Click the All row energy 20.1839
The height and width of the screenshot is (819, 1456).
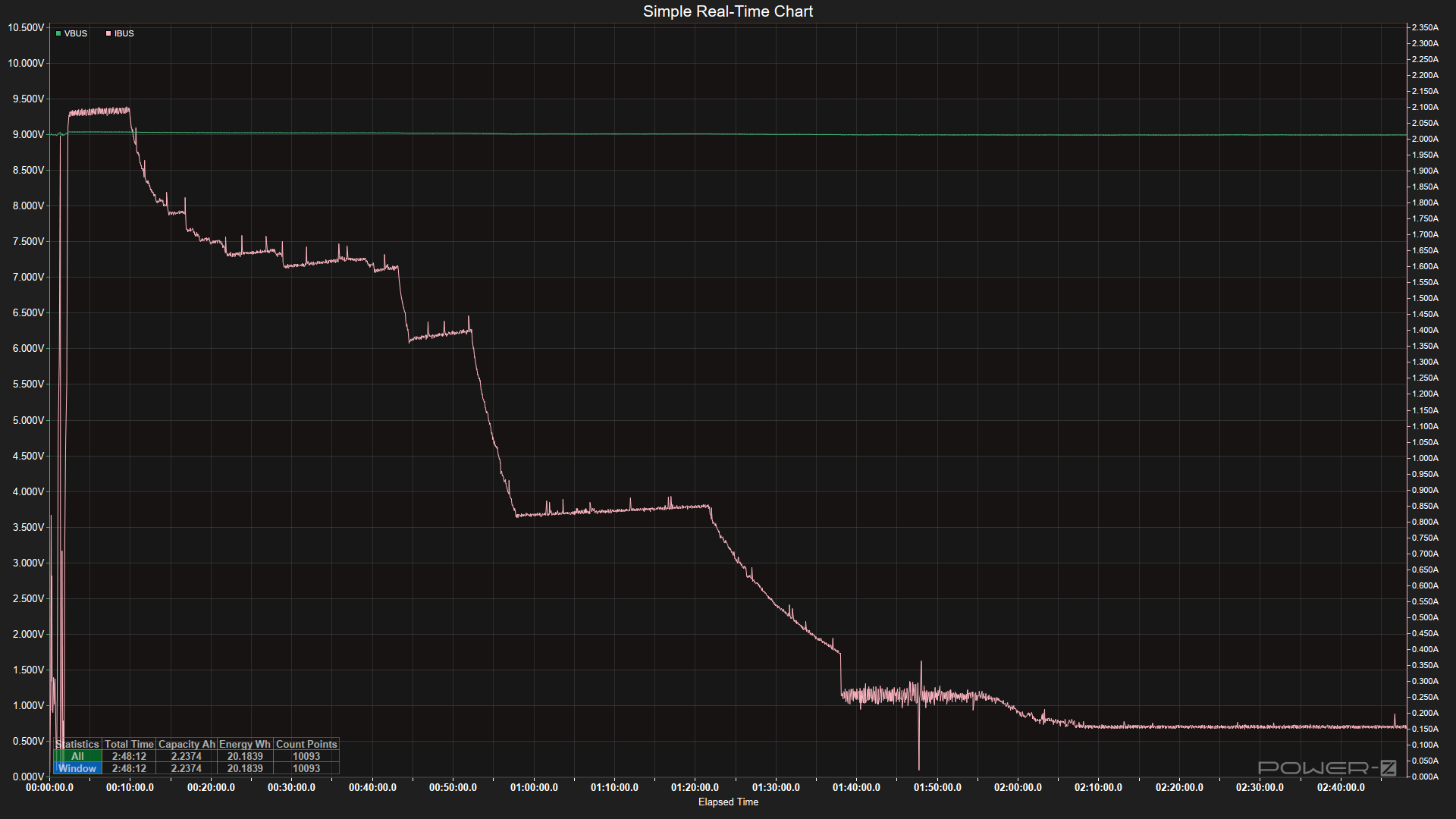coord(245,756)
